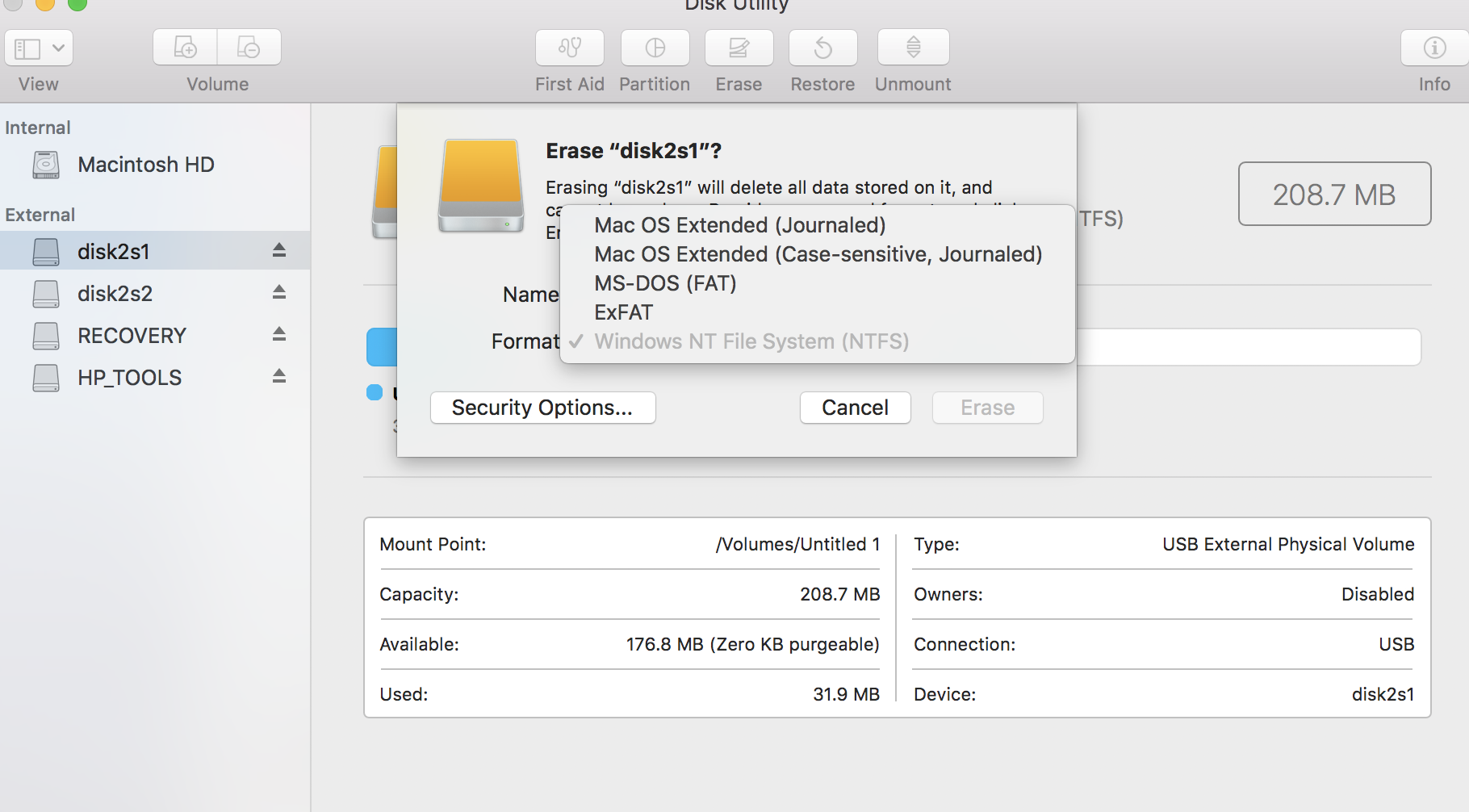The width and height of the screenshot is (1469, 812).
Task: Eject the HP_TOOLS volume
Action: (279, 376)
